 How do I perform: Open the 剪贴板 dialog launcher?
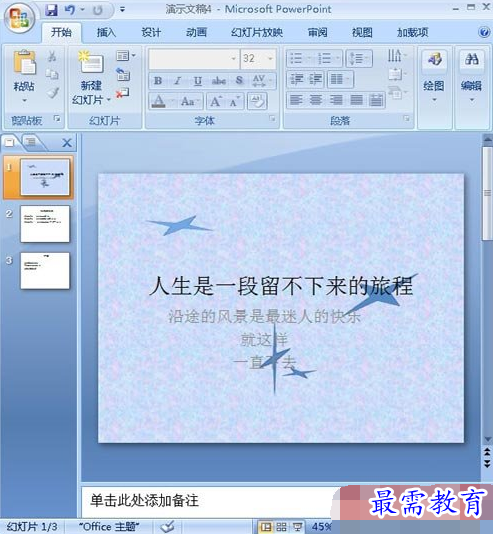(57, 119)
